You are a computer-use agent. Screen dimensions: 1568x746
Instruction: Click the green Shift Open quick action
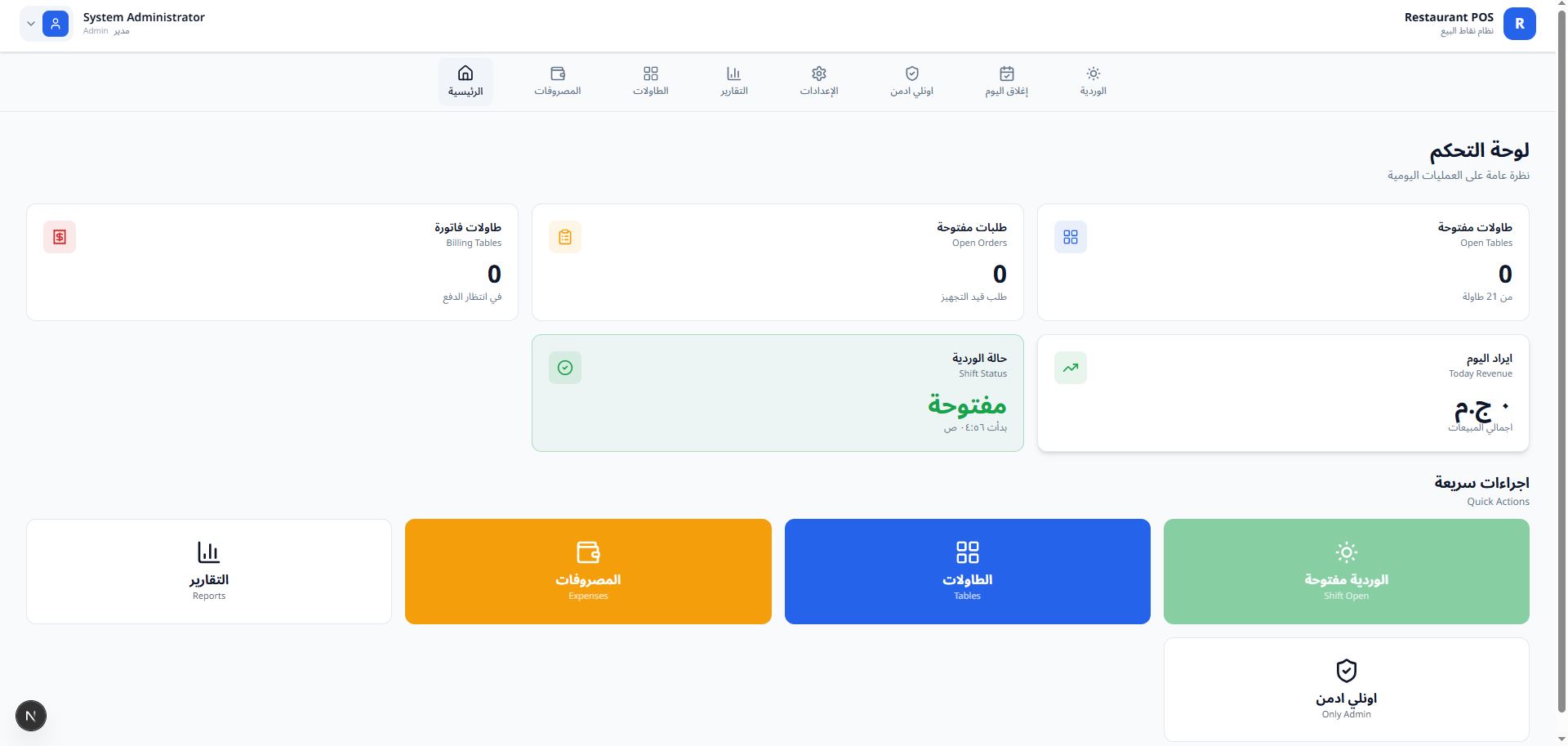point(1346,571)
